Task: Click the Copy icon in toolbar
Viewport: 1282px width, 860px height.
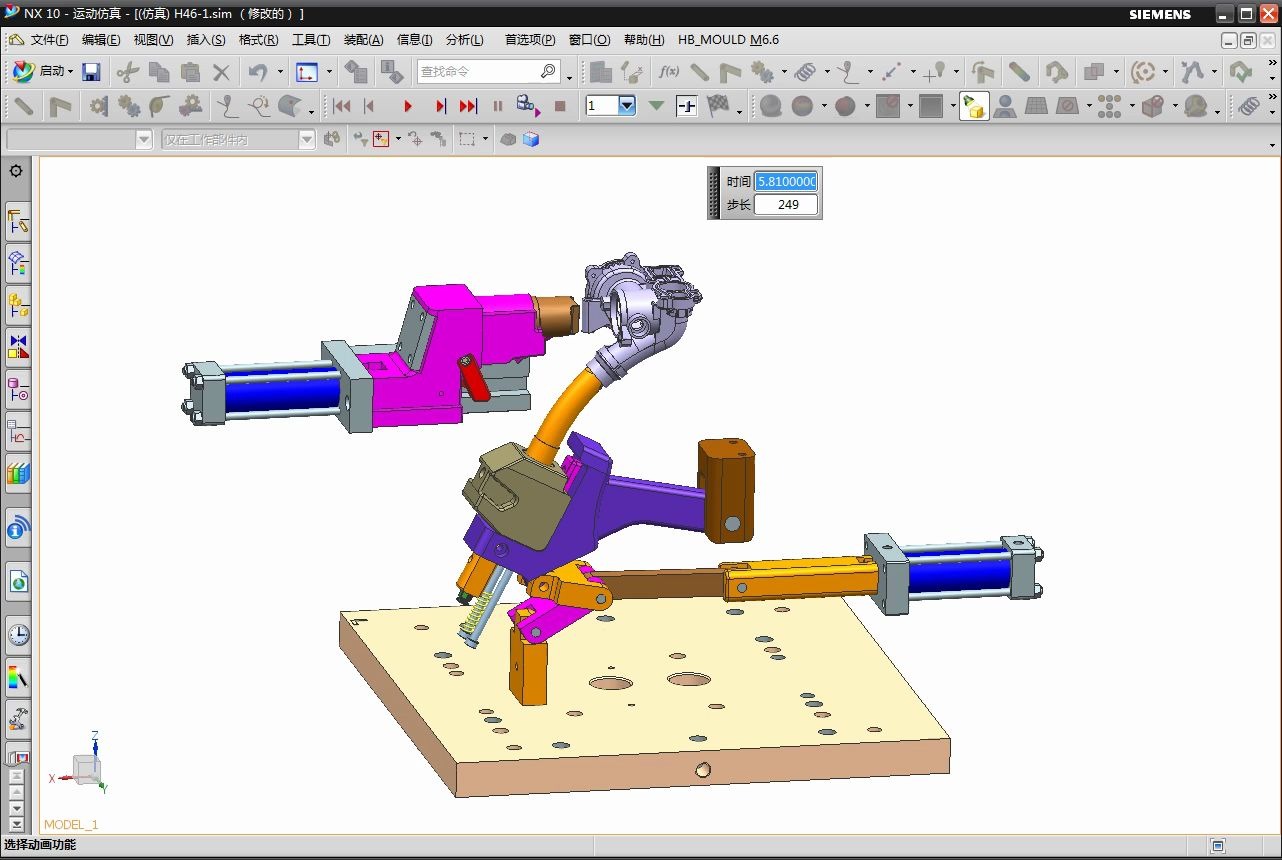Action: [159, 72]
